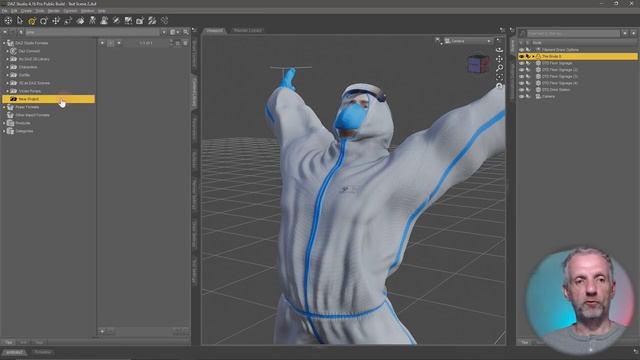Image resolution: width=640 pixels, height=360 pixels.
Task: Toggle selectable arrow for The Brute 8
Action: coord(528,56)
